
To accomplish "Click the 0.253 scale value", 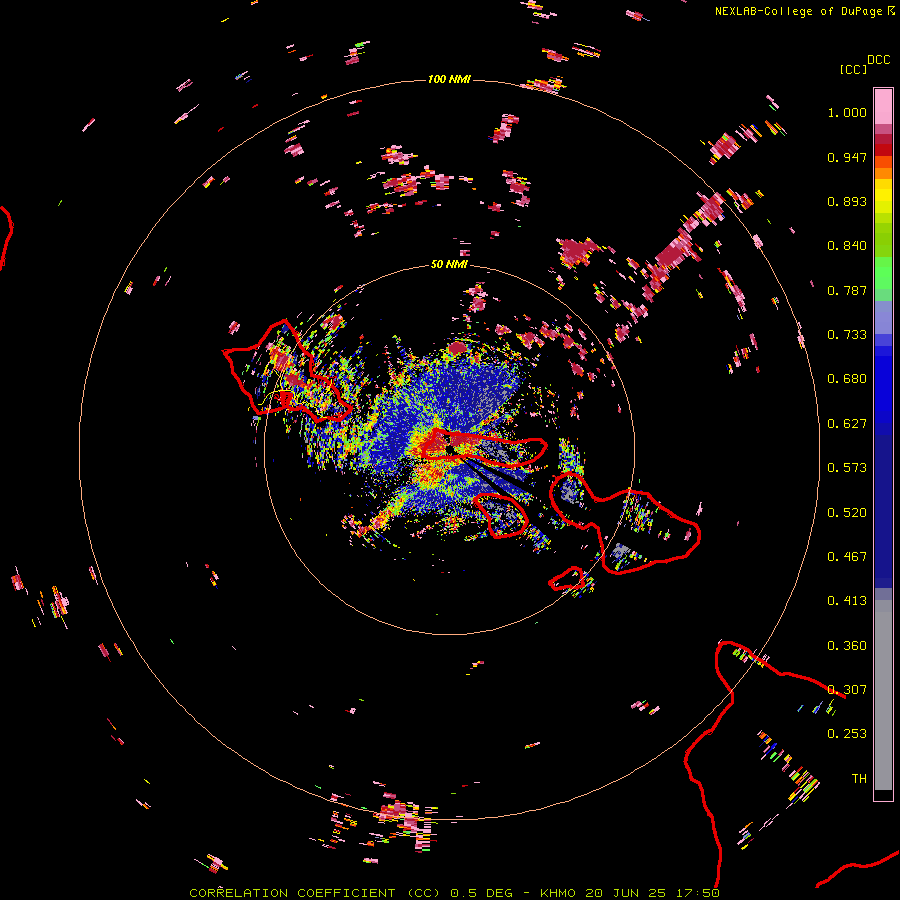I will click(847, 734).
